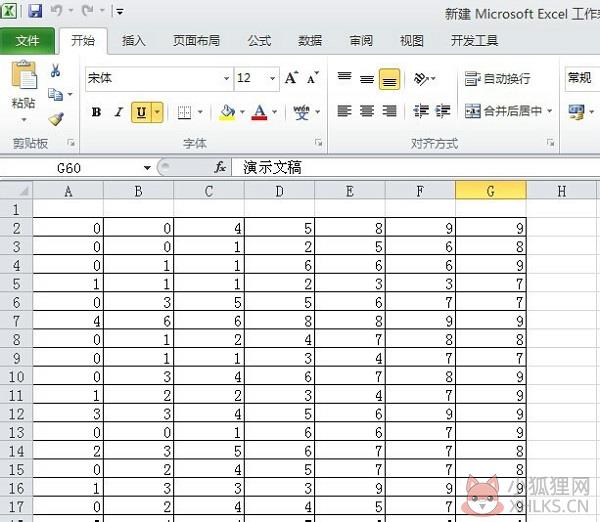Viewport: 600px width, 522px height.
Task: Click the Name Box showing G60
Action: click(69, 168)
